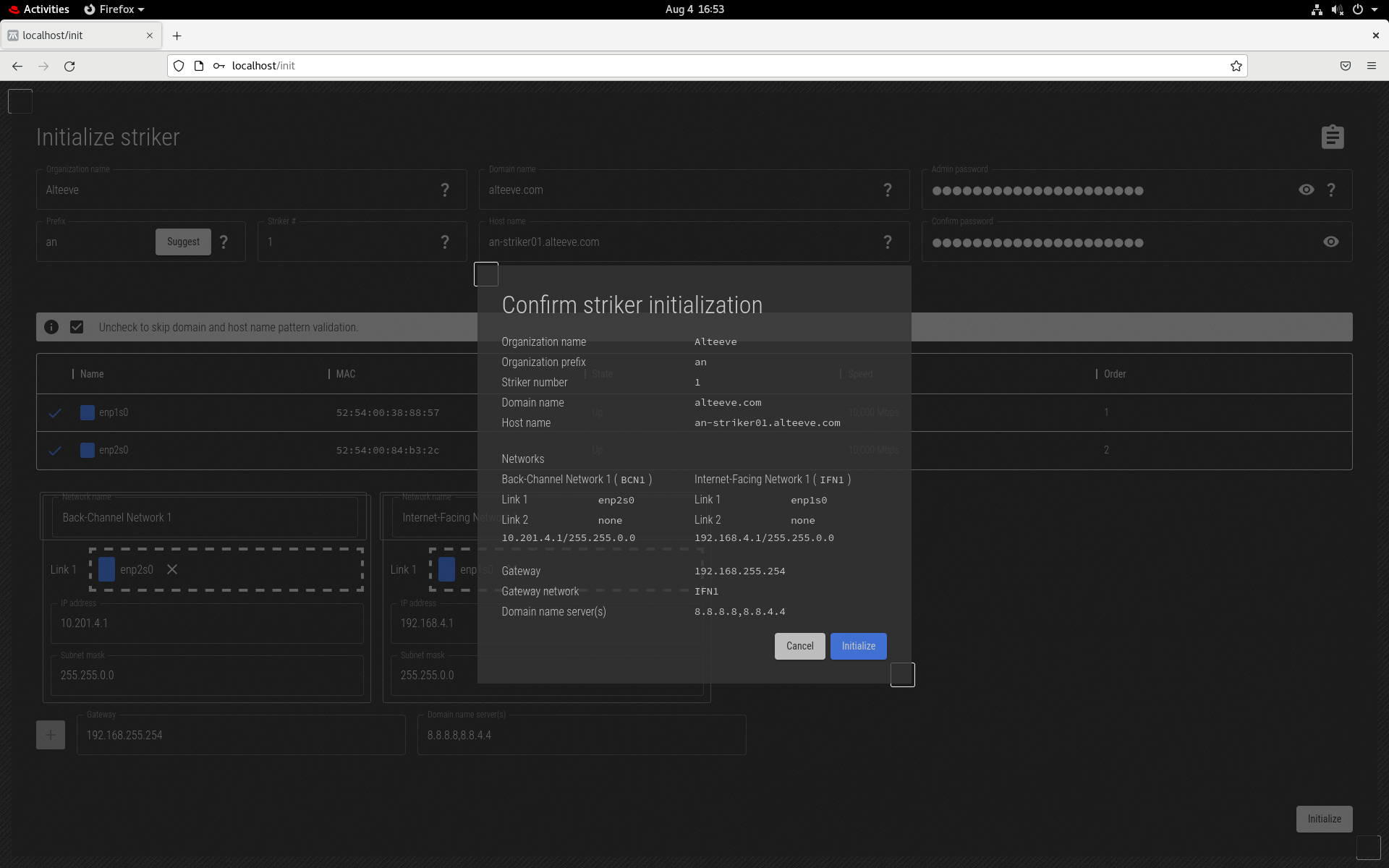The image size is (1389, 868).
Task: Show help for Domain name field
Action: click(888, 190)
